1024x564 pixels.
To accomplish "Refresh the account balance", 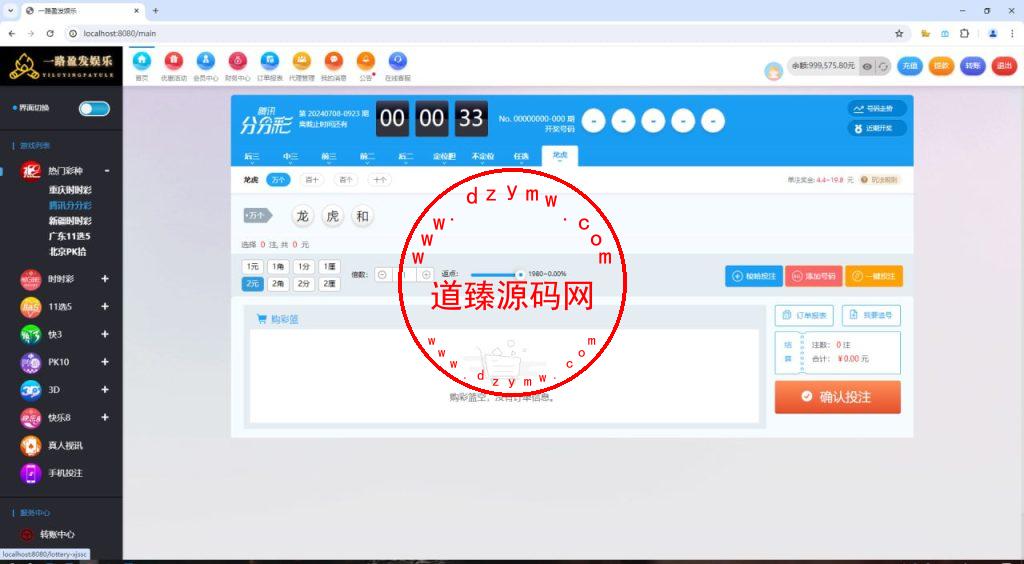I will click(883, 66).
